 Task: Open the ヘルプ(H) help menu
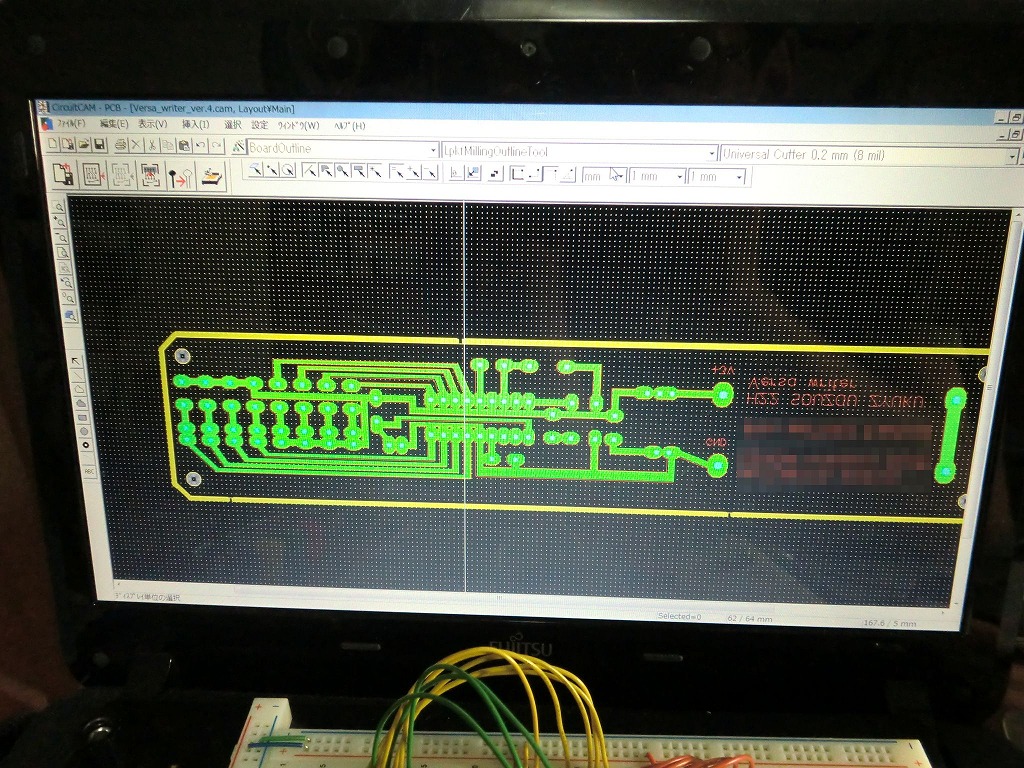coord(349,125)
